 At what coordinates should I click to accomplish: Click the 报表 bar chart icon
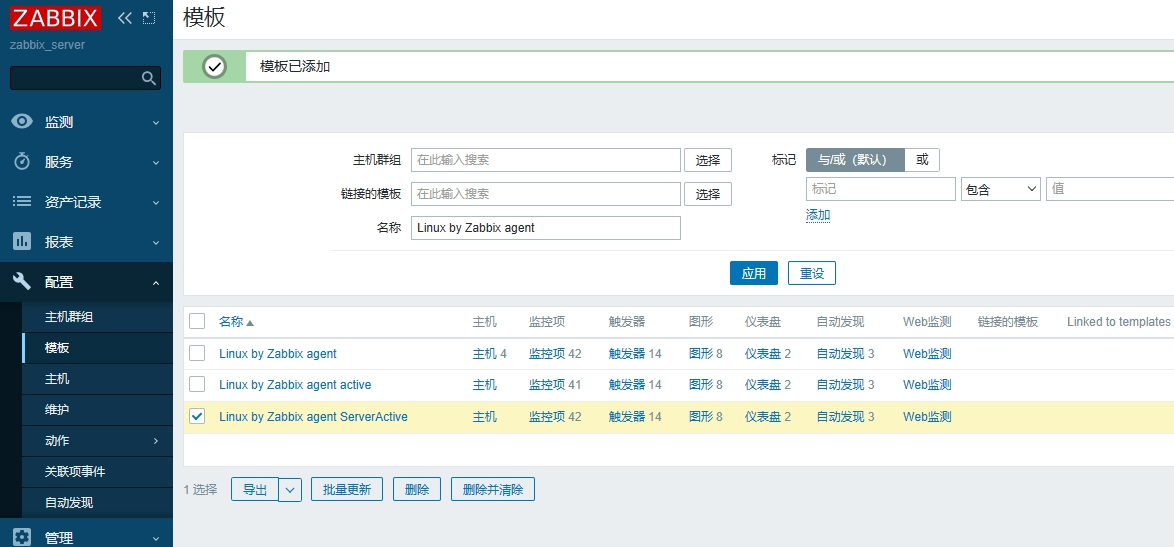[x=22, y=242]
